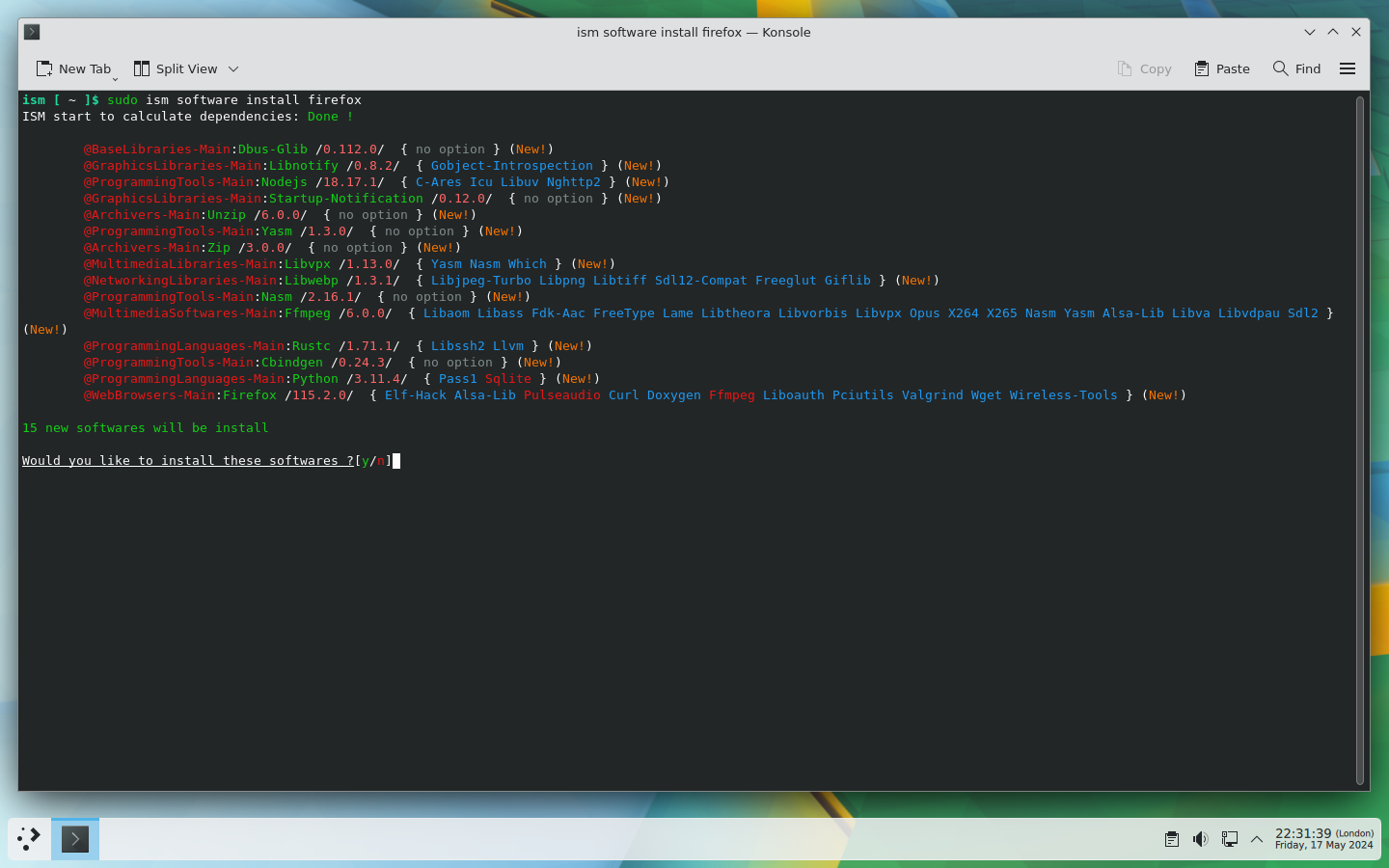Image resolution: width=1389 pixels, height=868 pixels.
Task: Click the C-Ares option text
Action: tap(439, 182)
